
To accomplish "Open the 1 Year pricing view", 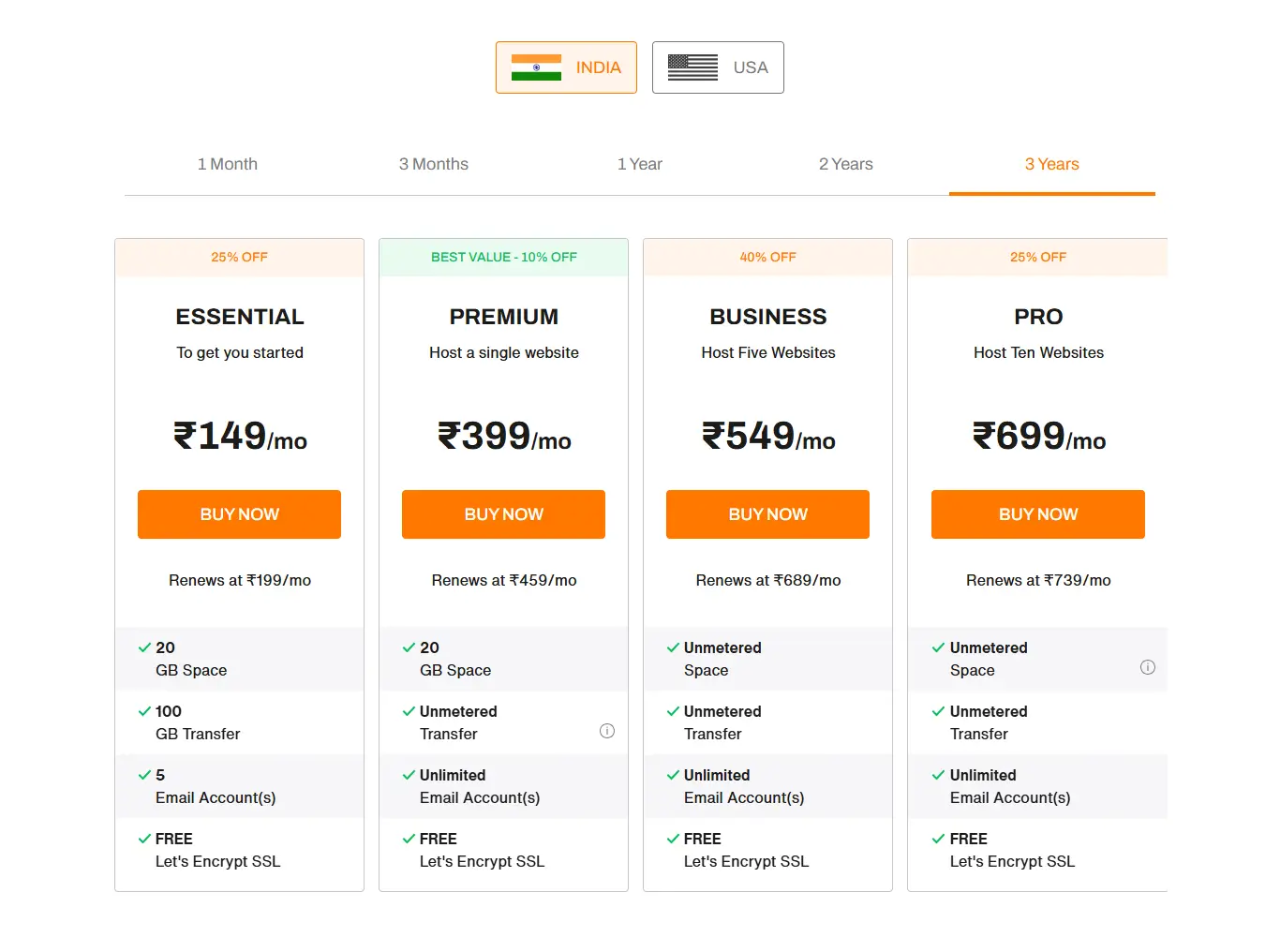I will [639, 164].
